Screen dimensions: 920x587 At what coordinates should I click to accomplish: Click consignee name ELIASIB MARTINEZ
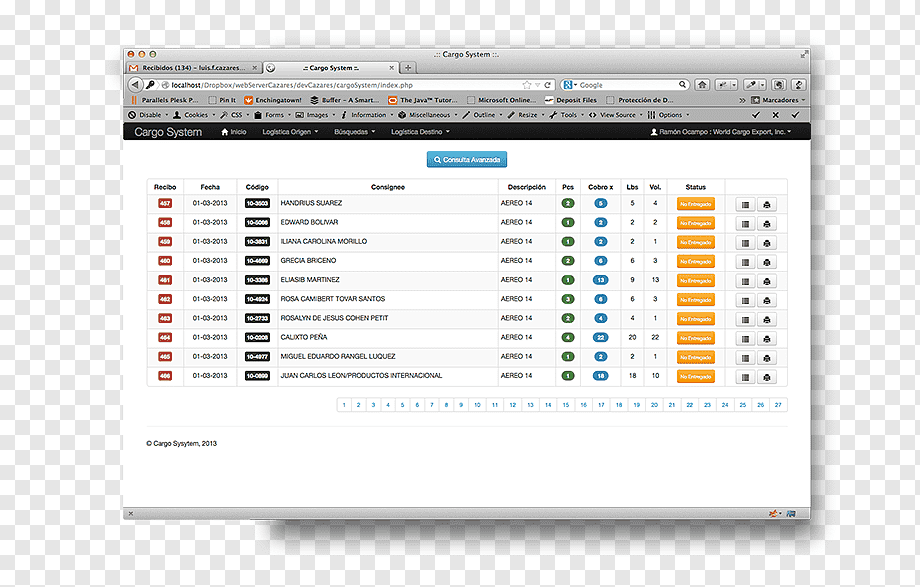point(310,280)
